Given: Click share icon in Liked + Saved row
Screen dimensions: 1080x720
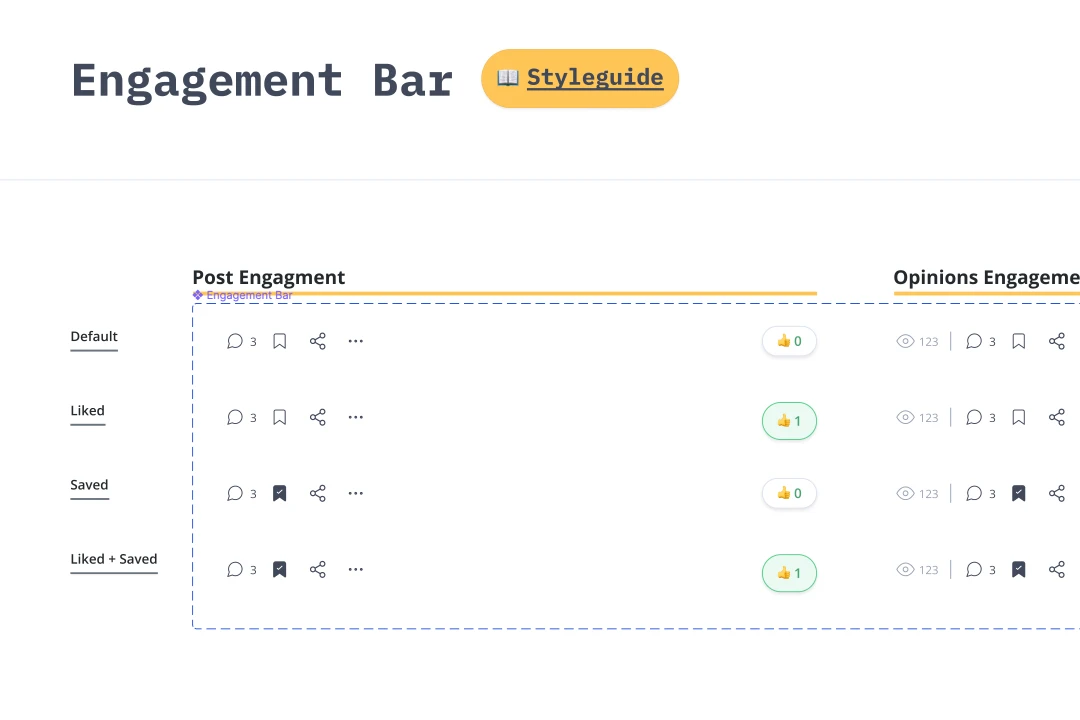Looking at the screenshot, I should (318, 570).
